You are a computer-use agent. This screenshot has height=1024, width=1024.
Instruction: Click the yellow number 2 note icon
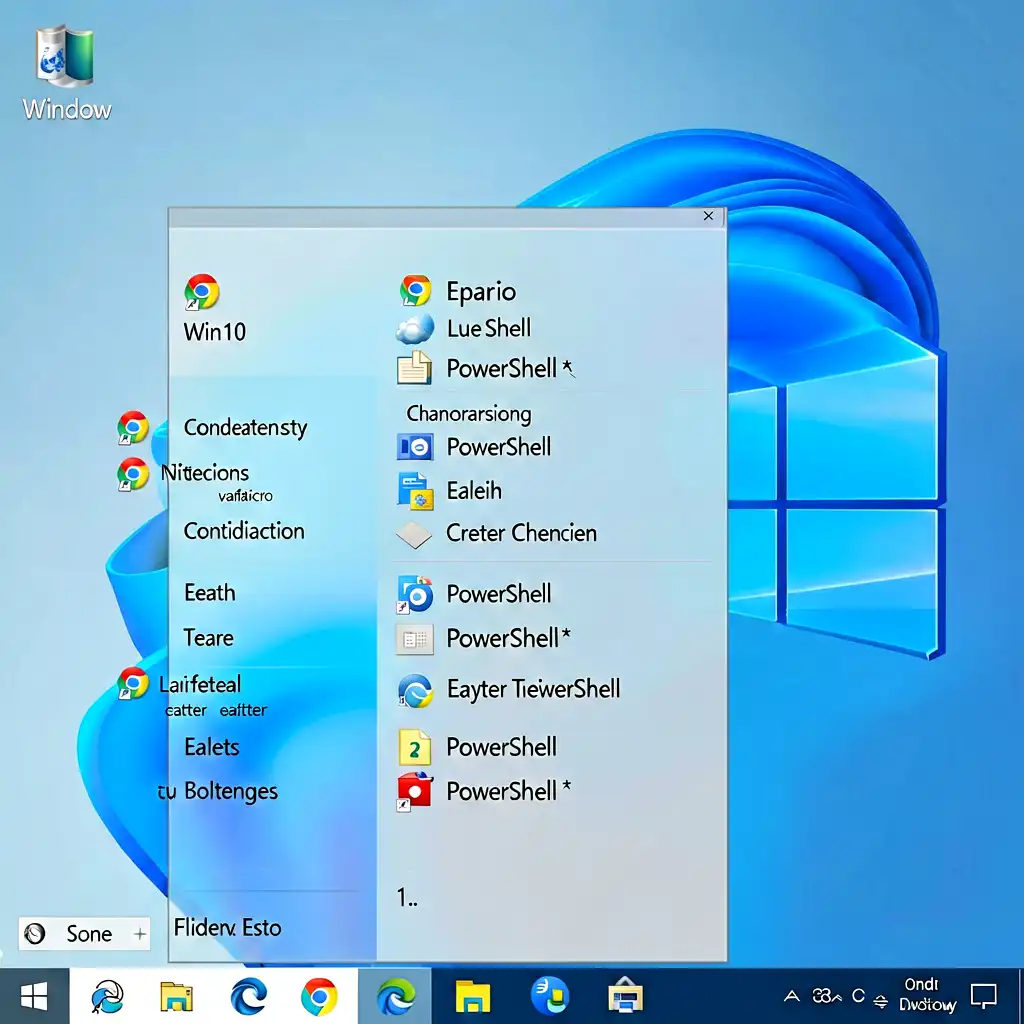[x=415, y=748]
